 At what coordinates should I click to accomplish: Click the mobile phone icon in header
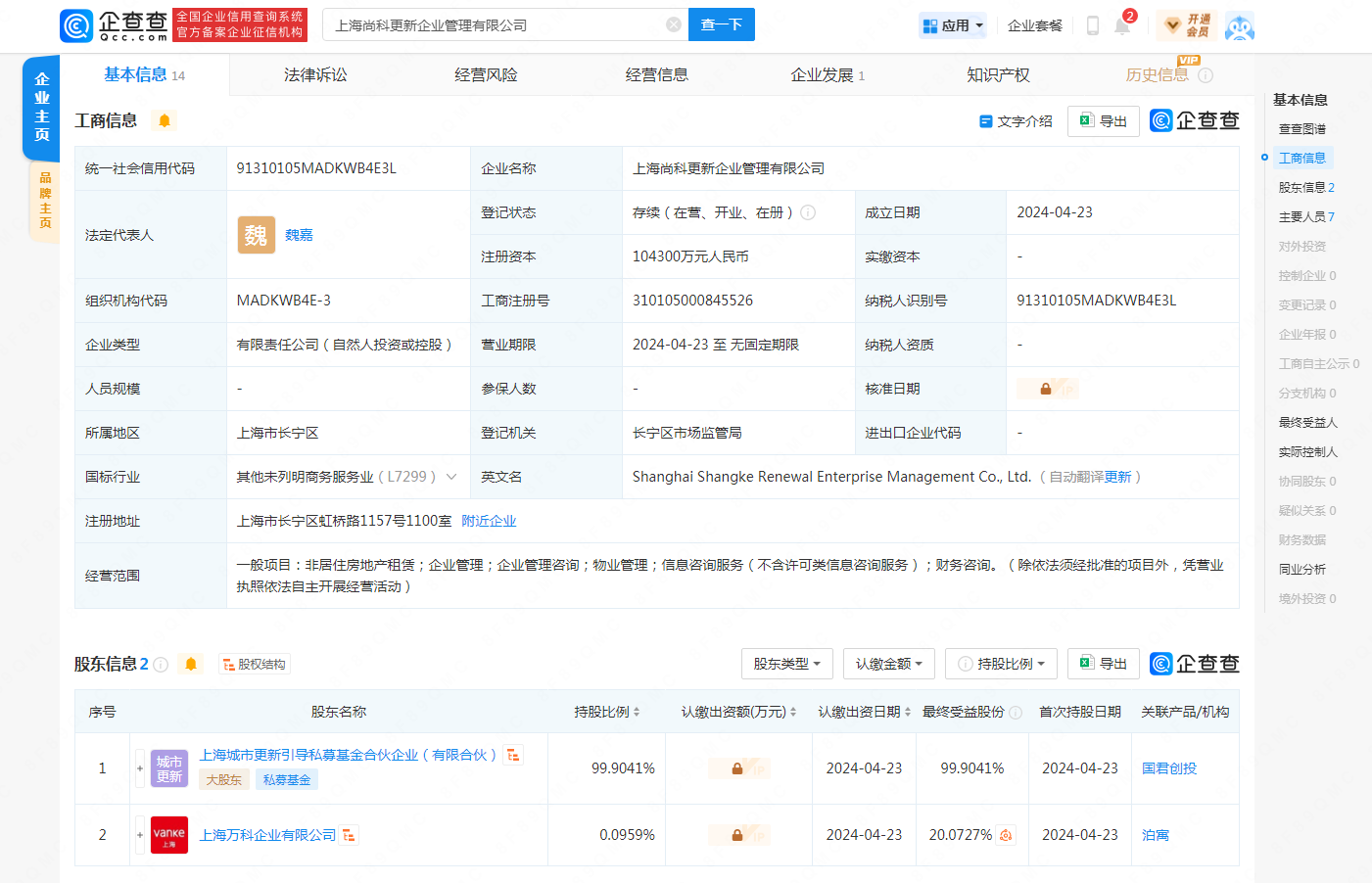[1093, 25]
